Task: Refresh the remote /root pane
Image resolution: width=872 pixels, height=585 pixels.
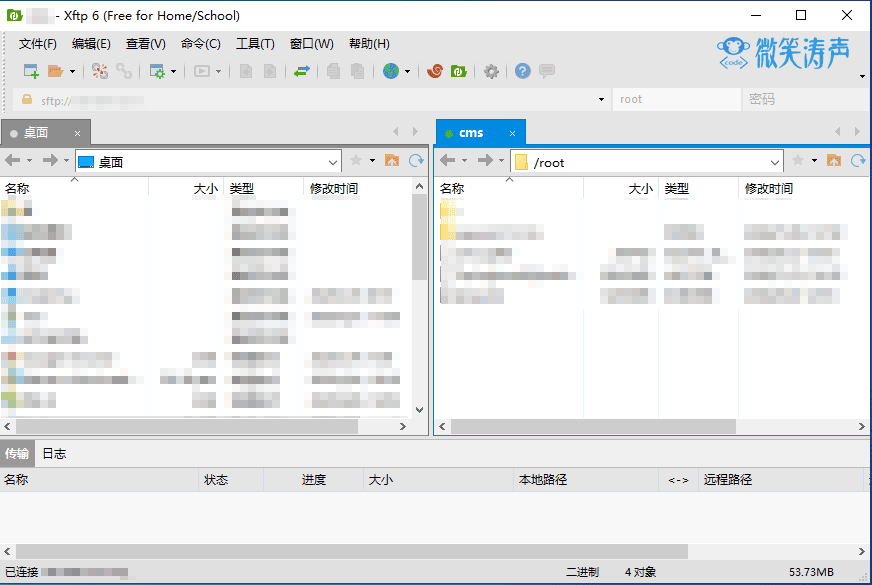Action: click(858, 161)
